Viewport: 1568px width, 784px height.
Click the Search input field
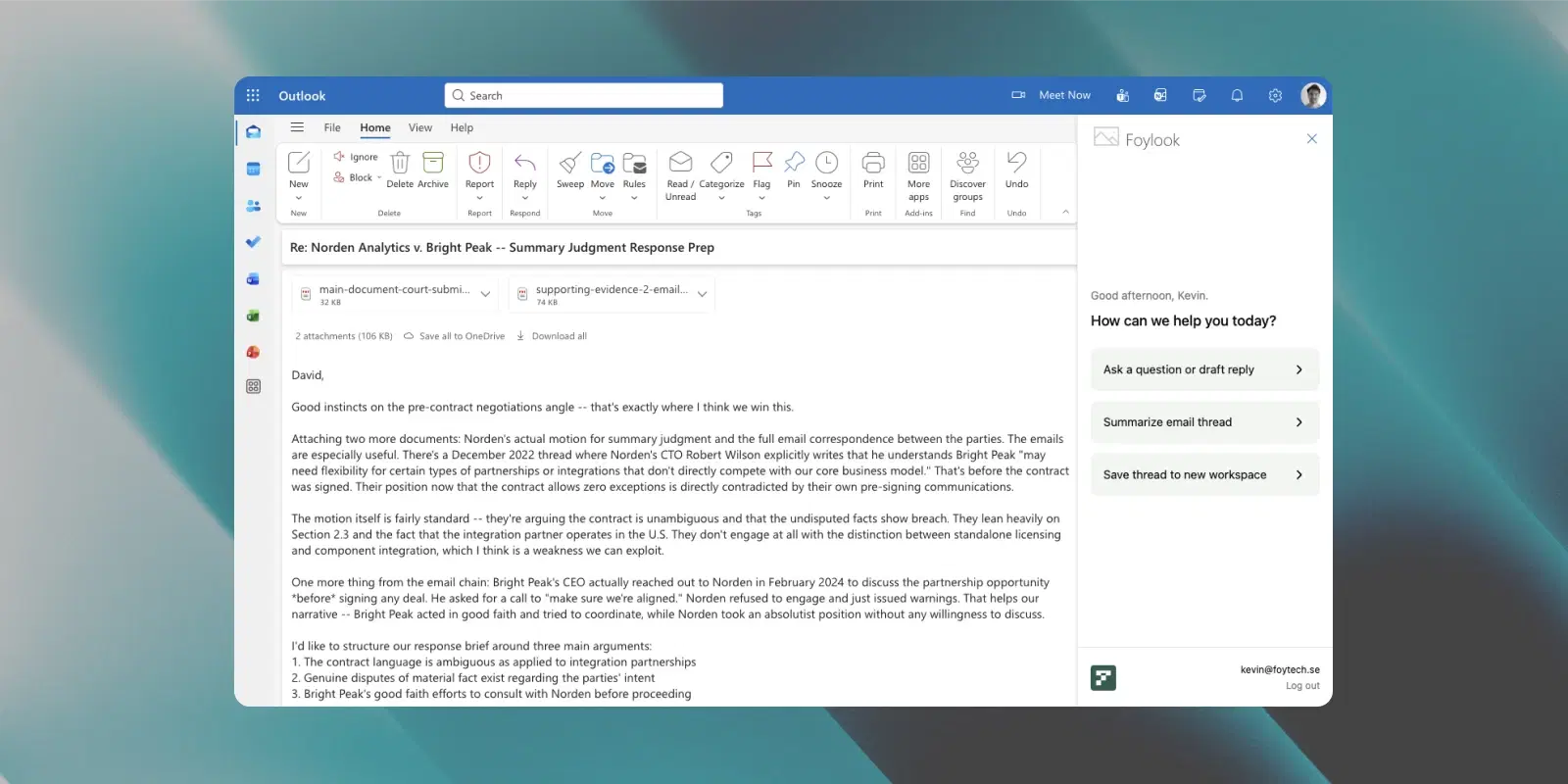[584, 95]
